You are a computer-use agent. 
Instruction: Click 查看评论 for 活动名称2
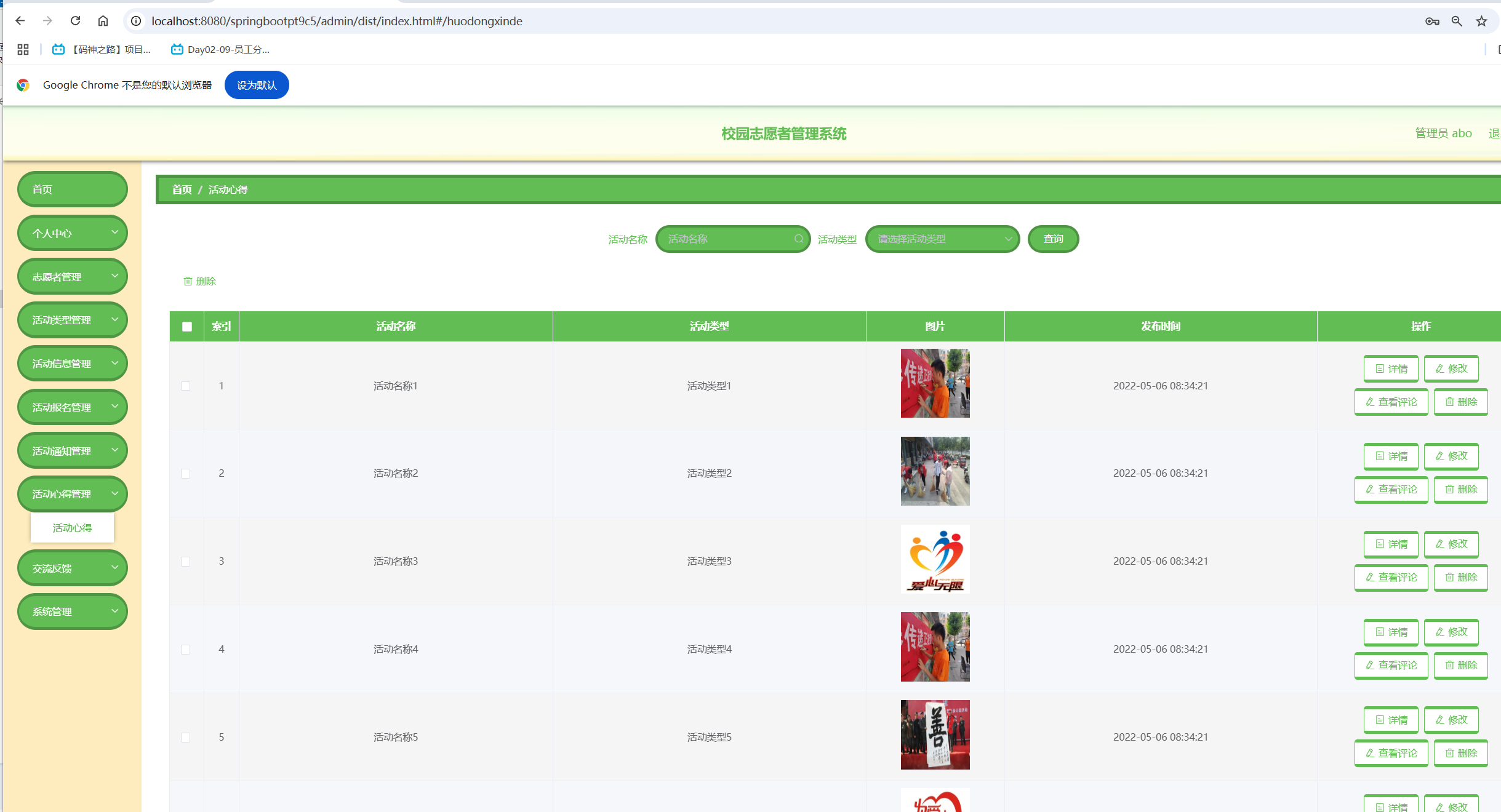(1391, 489)
